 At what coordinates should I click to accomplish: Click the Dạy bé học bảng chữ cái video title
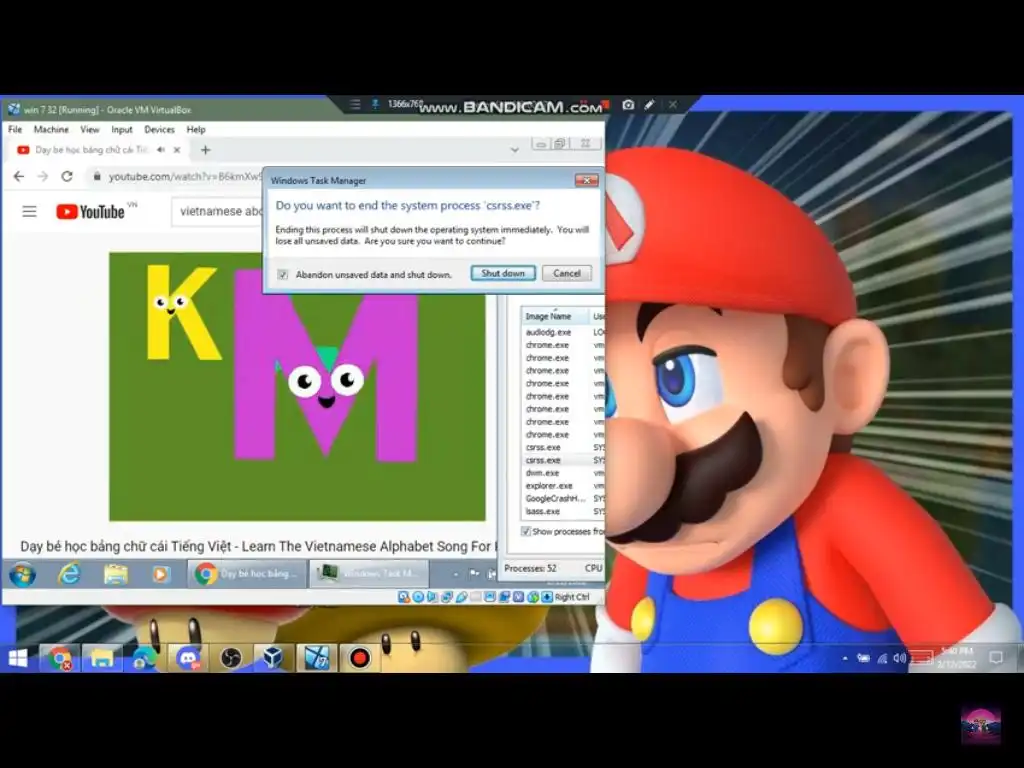[x=258, y=547]
